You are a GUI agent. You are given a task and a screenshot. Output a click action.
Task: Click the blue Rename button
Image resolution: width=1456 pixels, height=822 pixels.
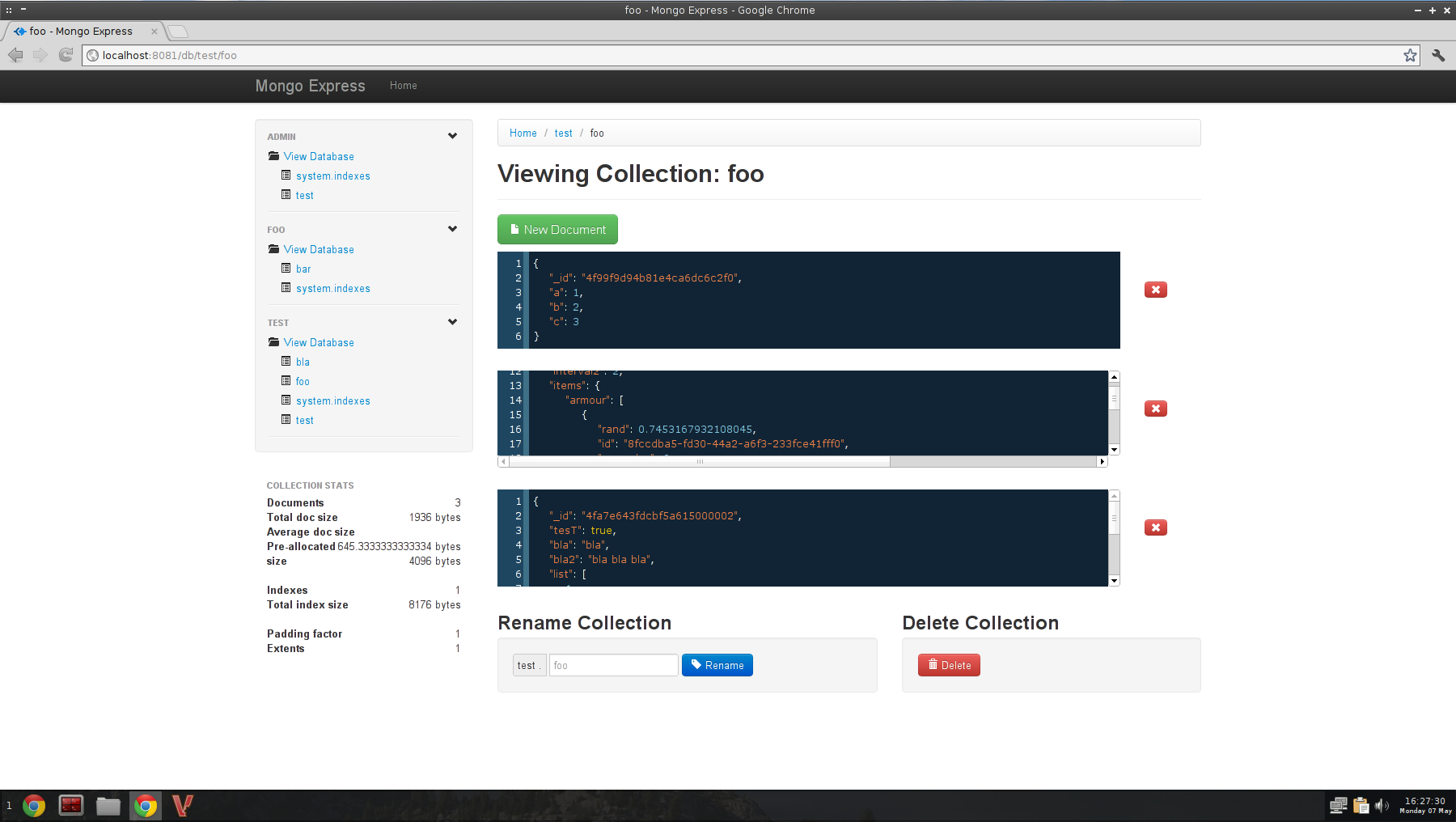click(x=717, y=665)
